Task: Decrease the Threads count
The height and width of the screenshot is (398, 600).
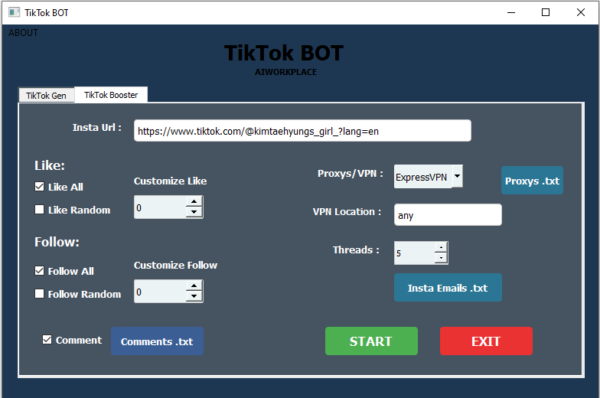Action: coord(441,258)
